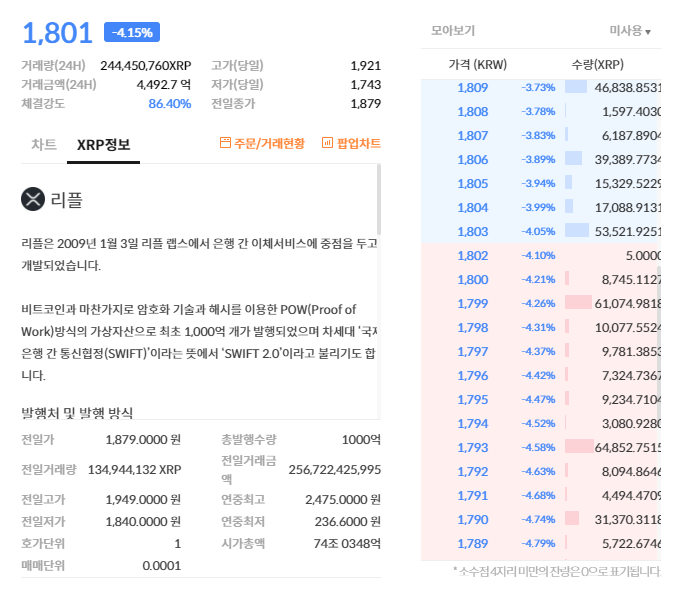Select bid price 1,796 row
Viewport: 679px width, 615px height.
[x=541, y=375]
